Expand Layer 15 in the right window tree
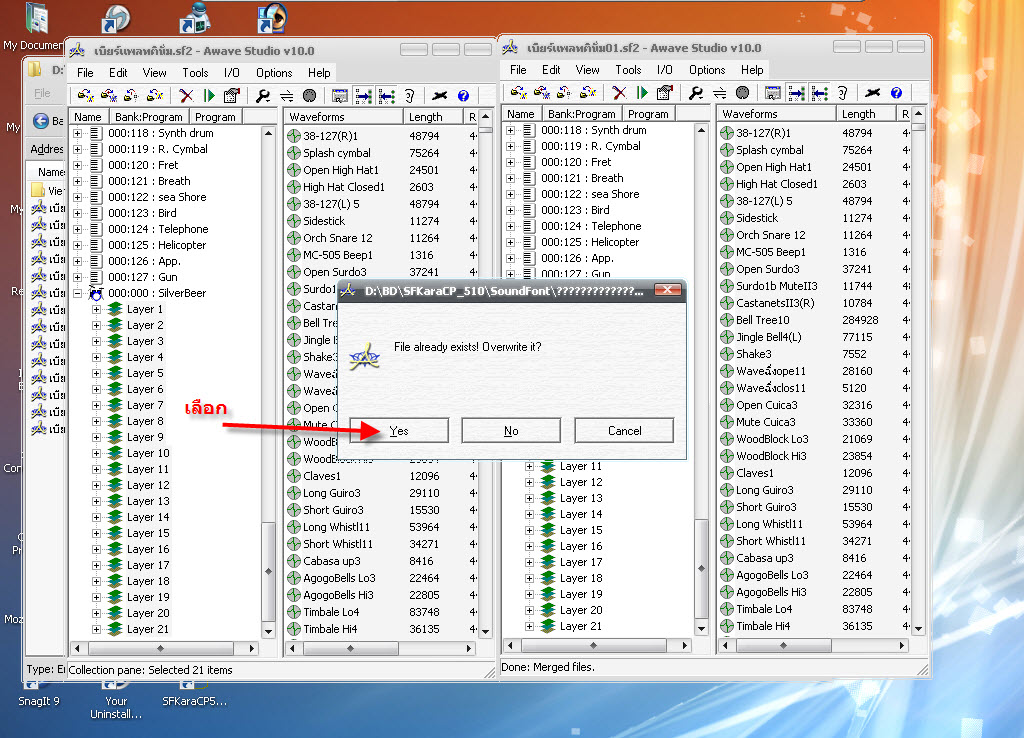The width and height of the screenshot is (1024, 738). 530,530
